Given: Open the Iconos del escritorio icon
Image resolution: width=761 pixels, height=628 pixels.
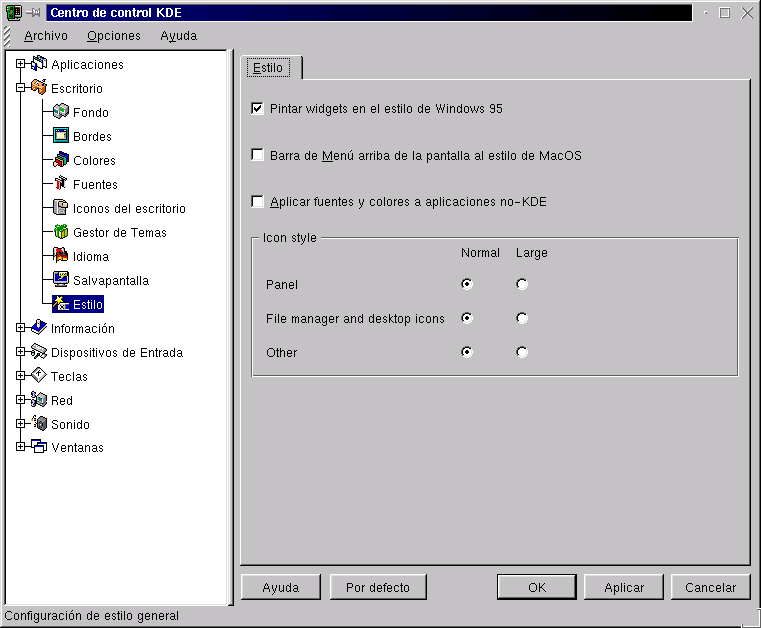Looking at the screenshot, I should click(x=61, y=208).
